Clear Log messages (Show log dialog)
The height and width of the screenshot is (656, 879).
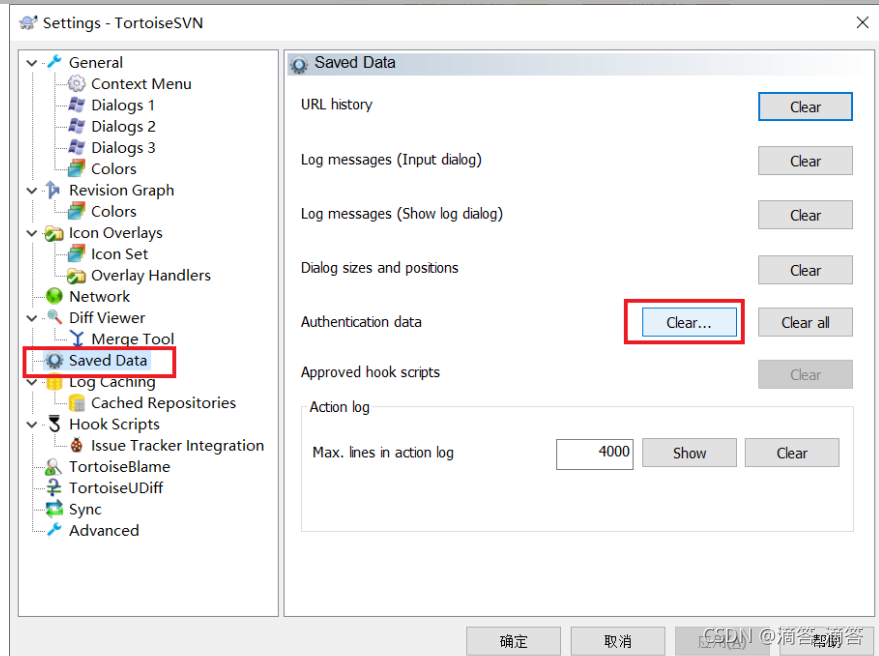(805, 215)
